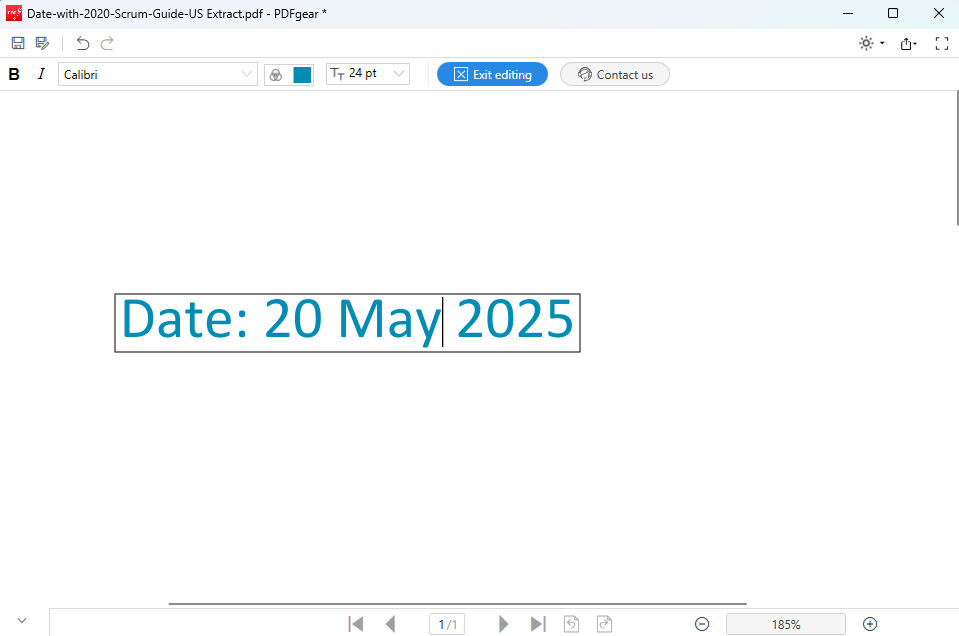The height and width of the screenshot is (636, 959).
Task: Open the color mixer icon
Action: point(276,75)
